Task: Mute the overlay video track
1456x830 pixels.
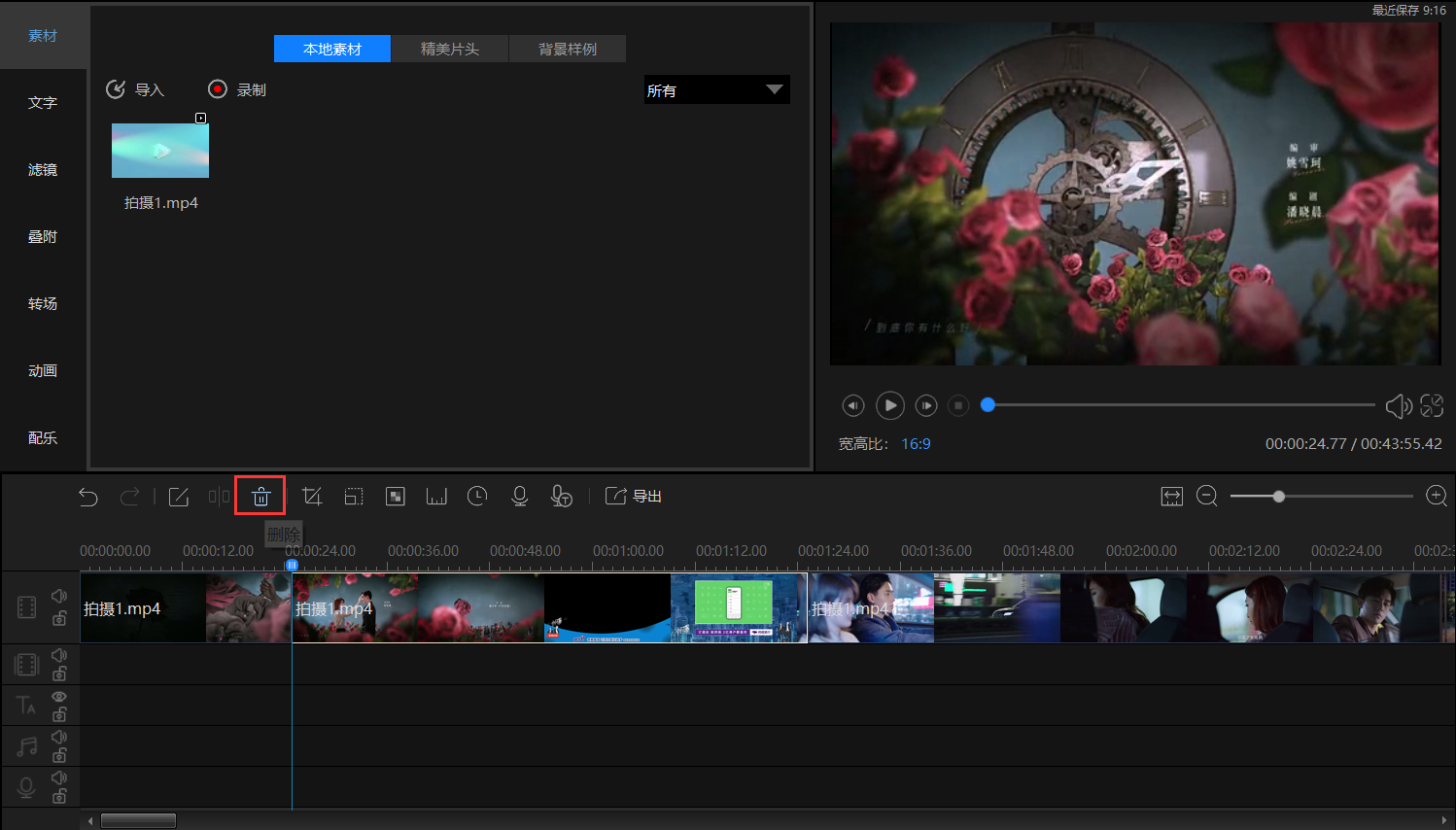Action: tap(59, 656)
